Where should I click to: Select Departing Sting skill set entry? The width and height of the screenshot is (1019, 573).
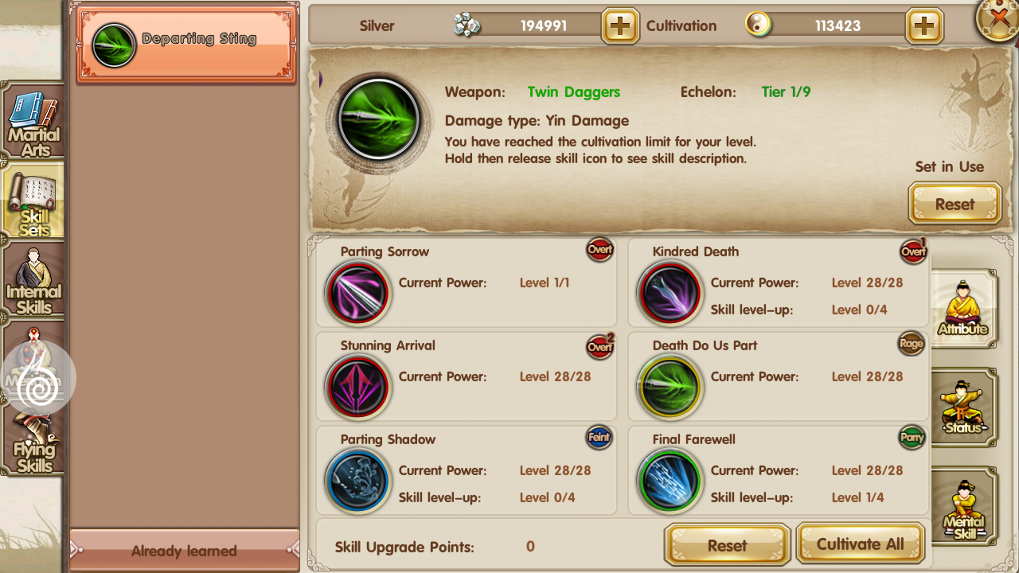click(187, 44)
